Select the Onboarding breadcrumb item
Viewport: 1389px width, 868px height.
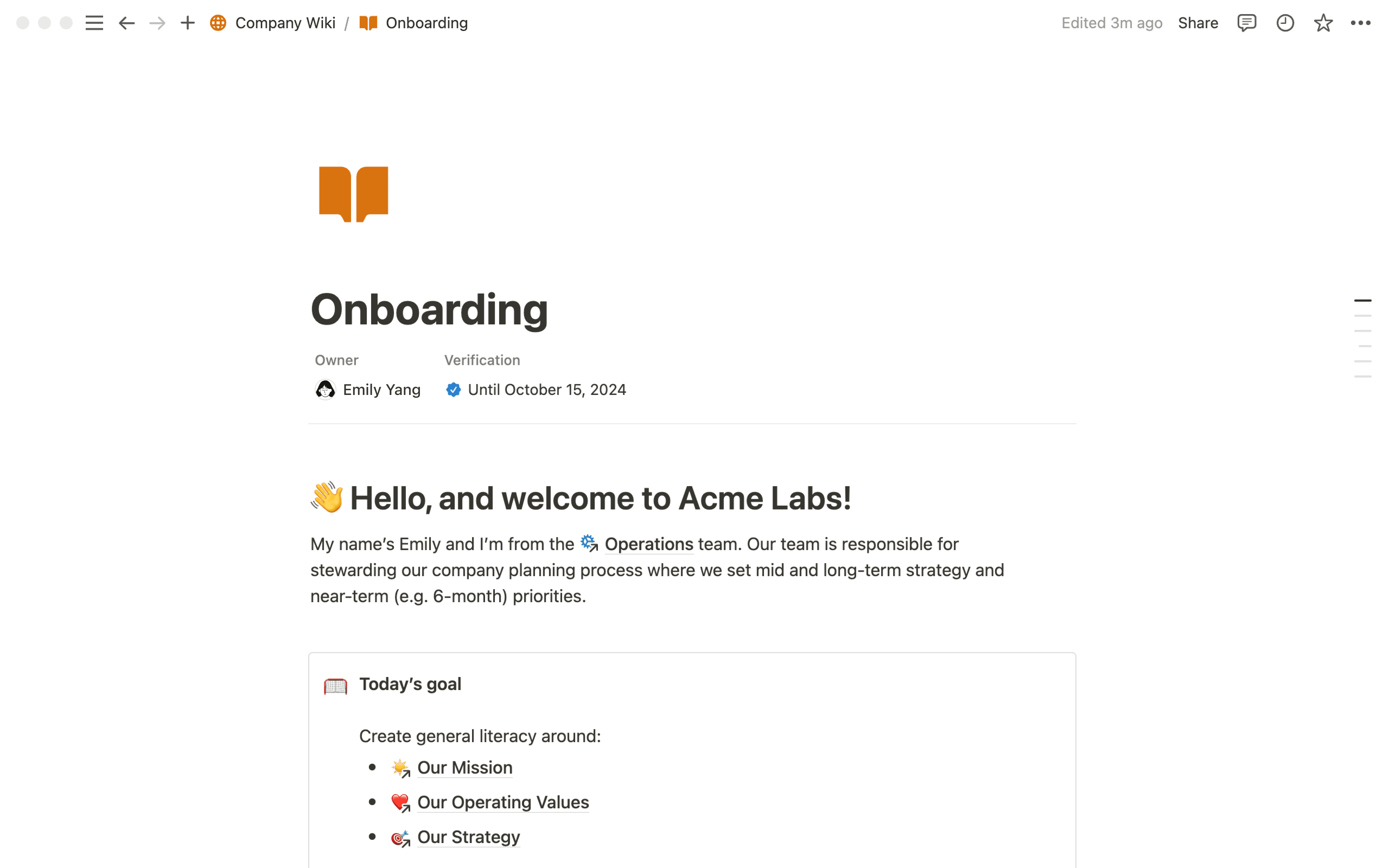click(x=426, y=23)
